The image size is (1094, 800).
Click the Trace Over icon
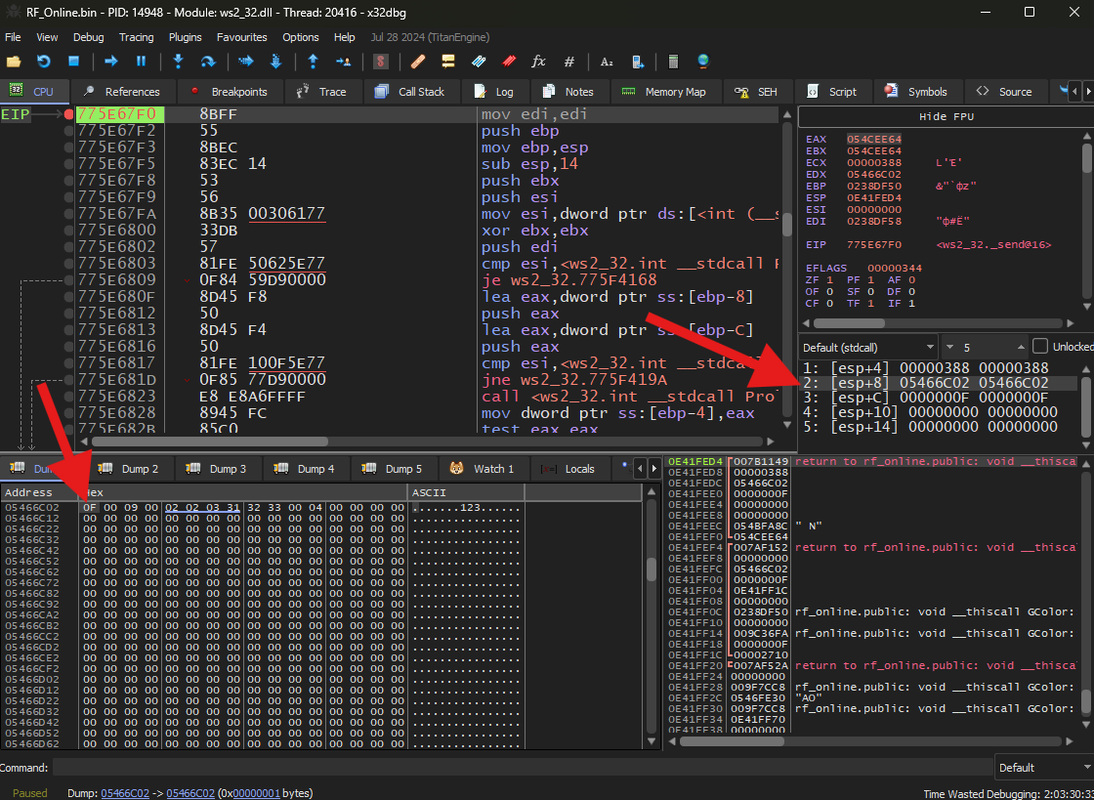[276, 61]
